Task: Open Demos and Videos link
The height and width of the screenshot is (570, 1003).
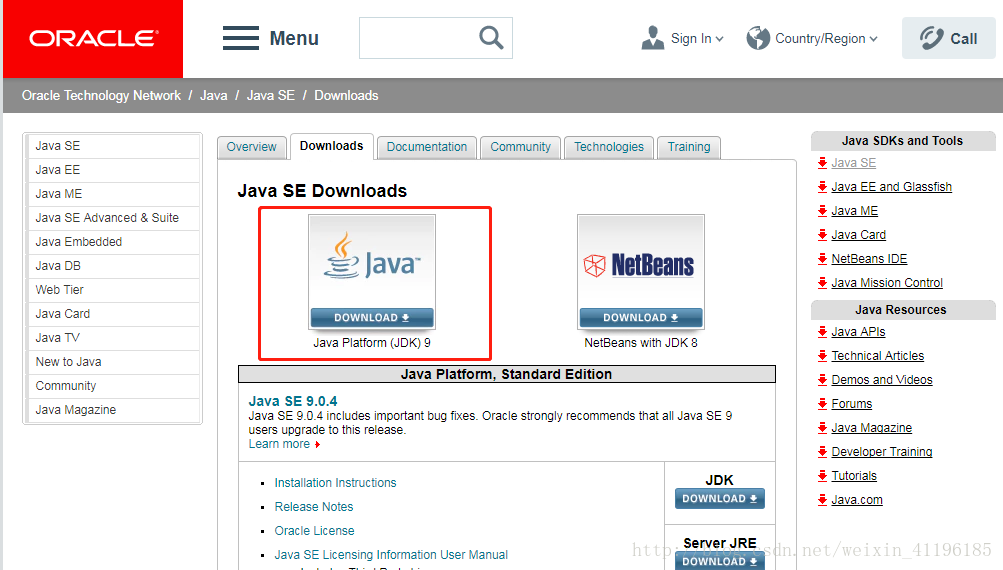Action: click(881, 380)
